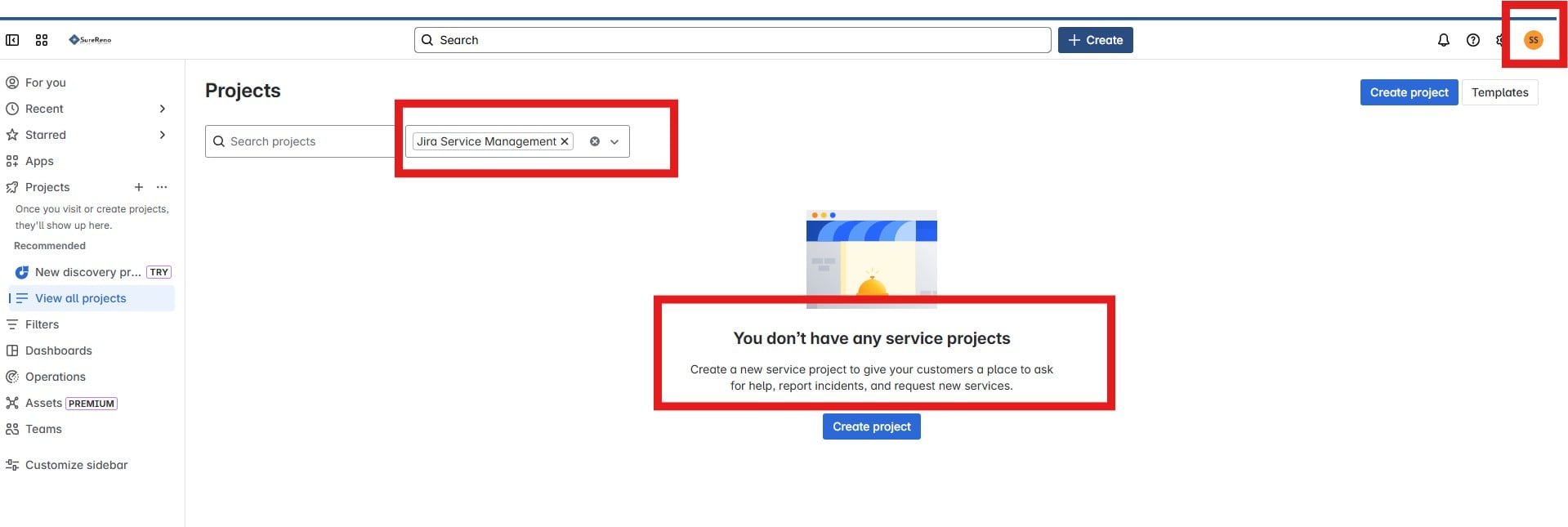Image resolution: width=1568 pixels, height=527 pixels.
Task: Click the TRY badge
Action: click(x=159, y=272)
